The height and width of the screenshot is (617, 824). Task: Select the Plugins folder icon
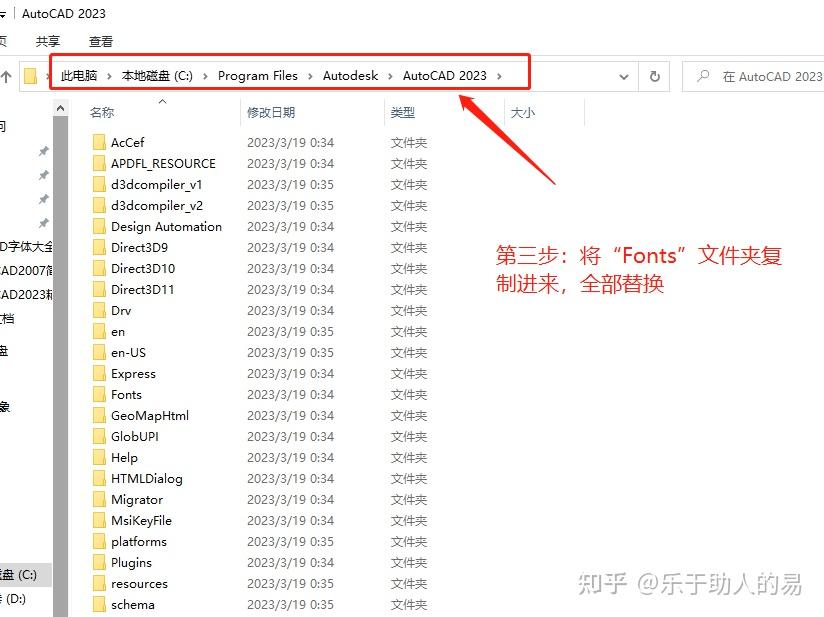[x=99, y=563]
